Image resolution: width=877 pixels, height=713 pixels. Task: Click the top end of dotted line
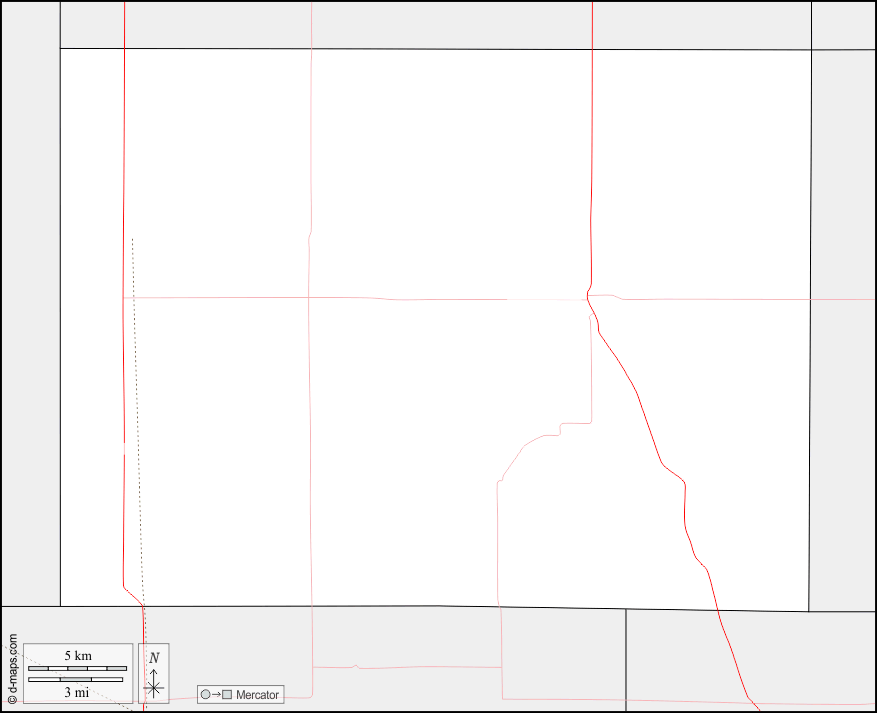pos(132,239)
